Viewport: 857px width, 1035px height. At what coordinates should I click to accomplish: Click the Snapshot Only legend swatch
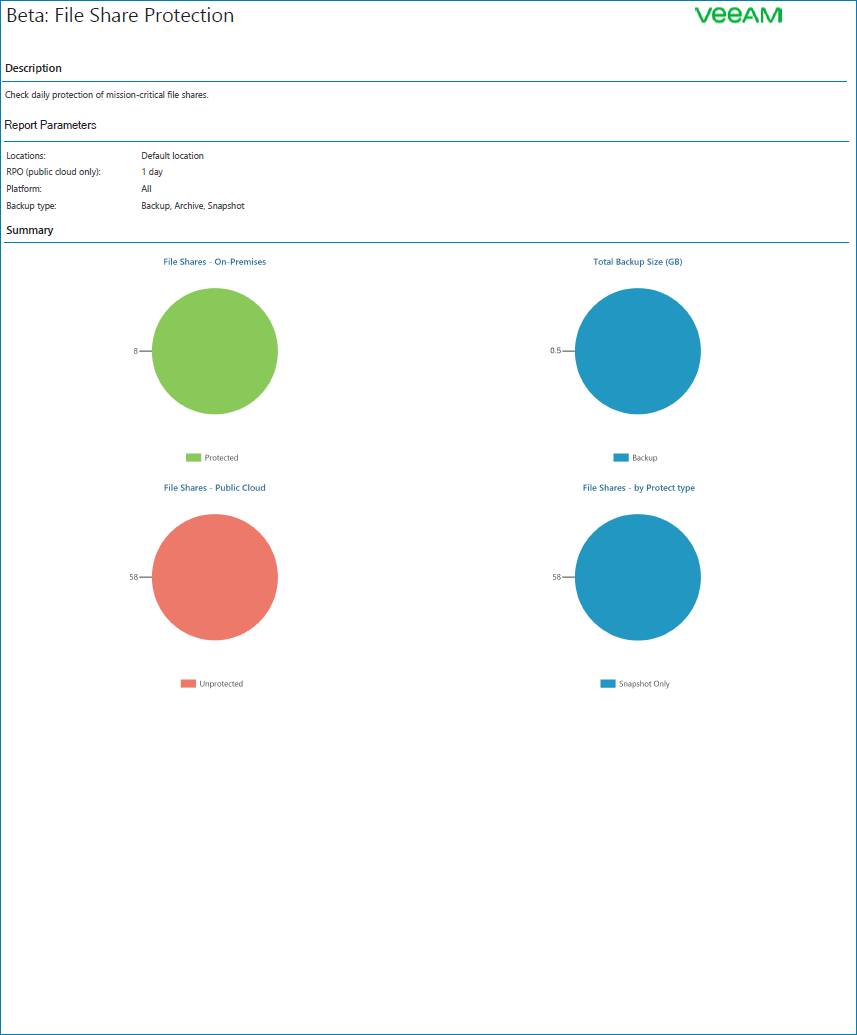[x=607, y=684]
